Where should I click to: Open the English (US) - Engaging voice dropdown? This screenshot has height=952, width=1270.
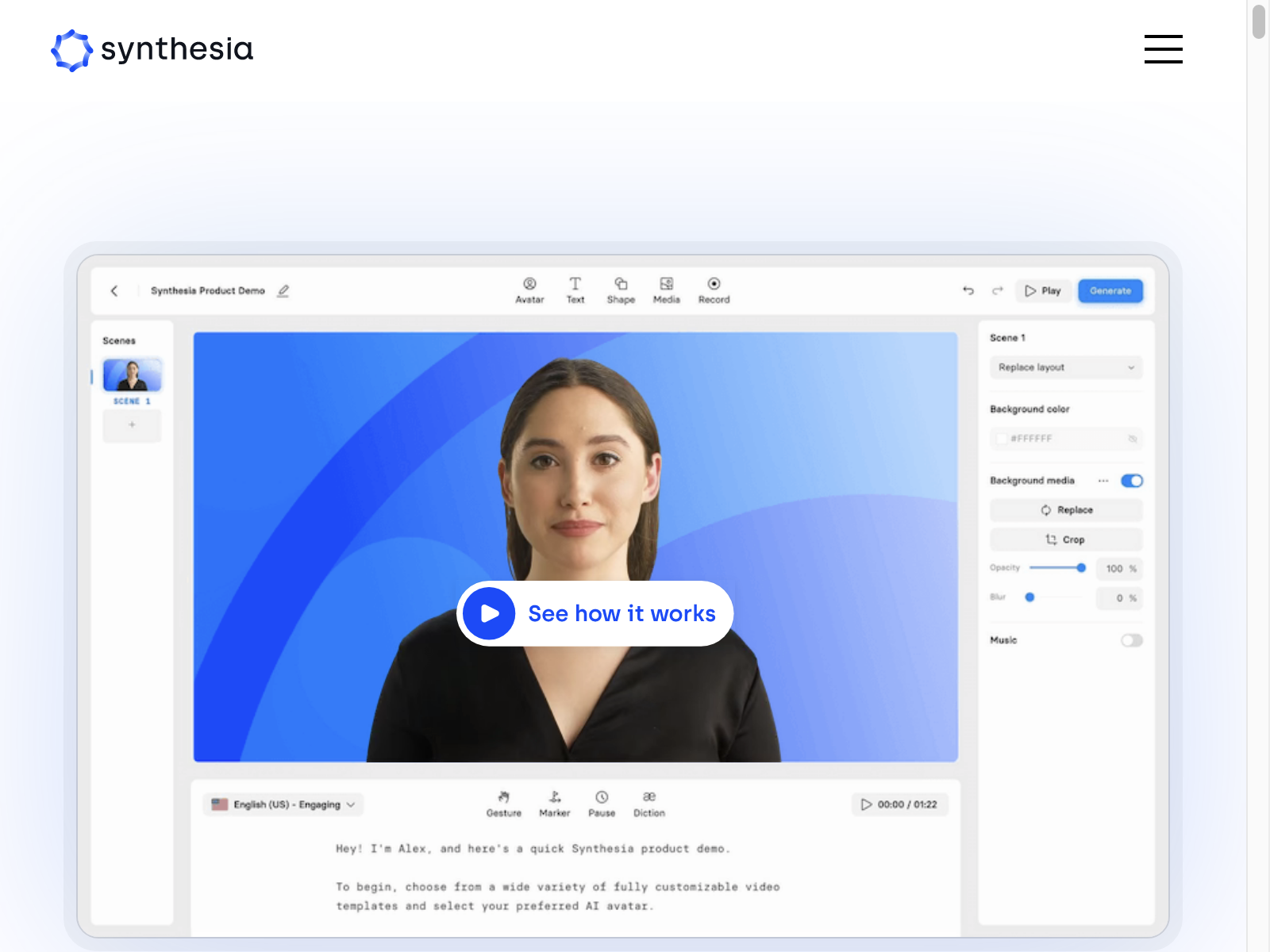[x=283, y=804]
